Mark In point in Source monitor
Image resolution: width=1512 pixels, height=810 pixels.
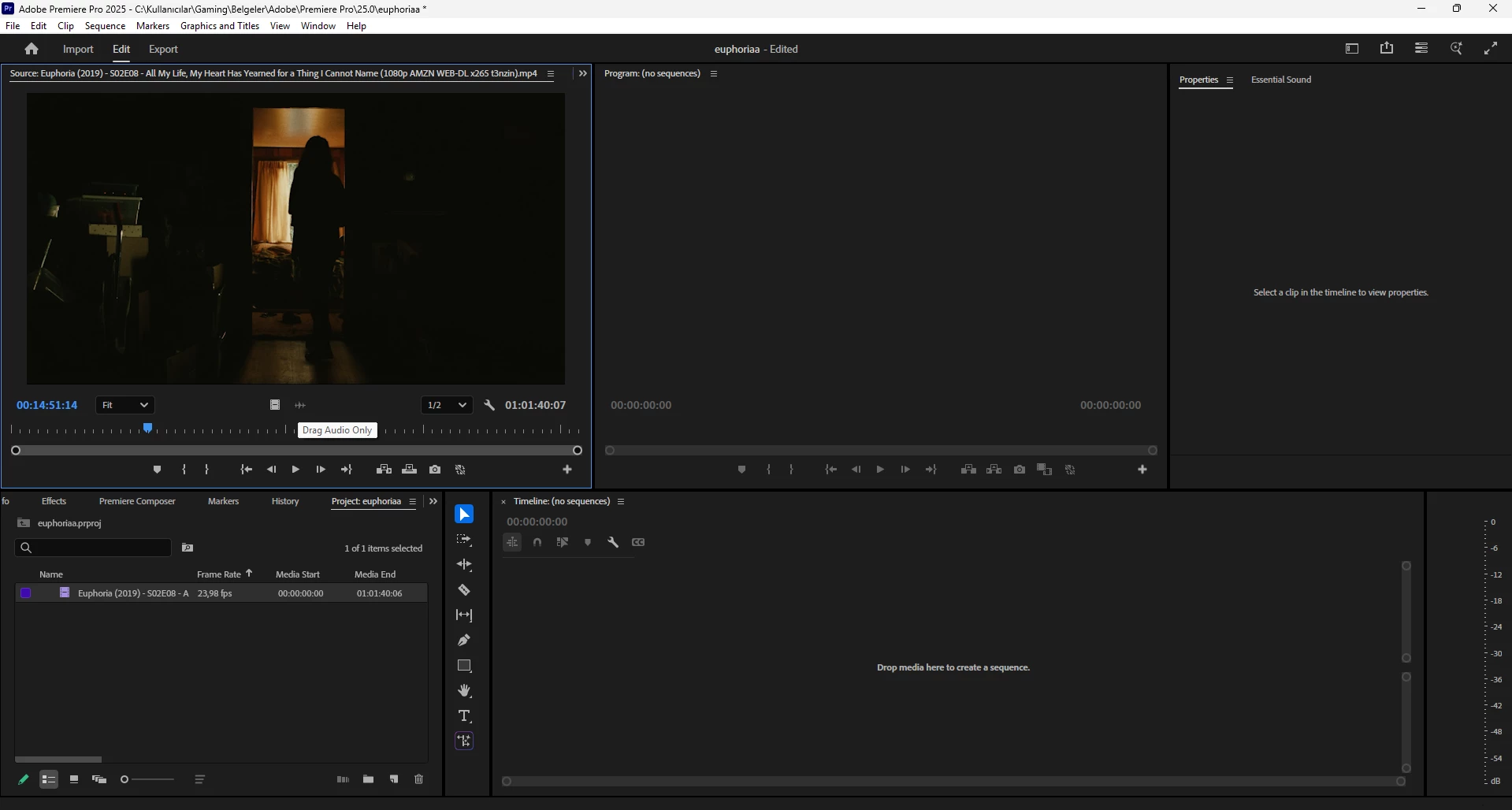[x=184, y=470]
